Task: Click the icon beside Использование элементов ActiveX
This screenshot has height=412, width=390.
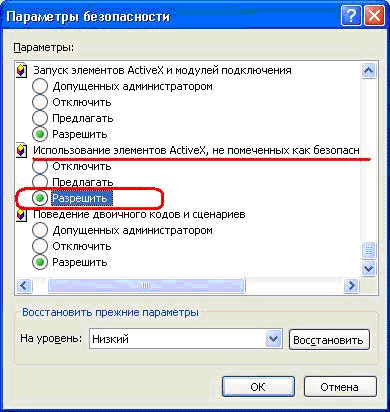Action: click(x=21, y=151)
